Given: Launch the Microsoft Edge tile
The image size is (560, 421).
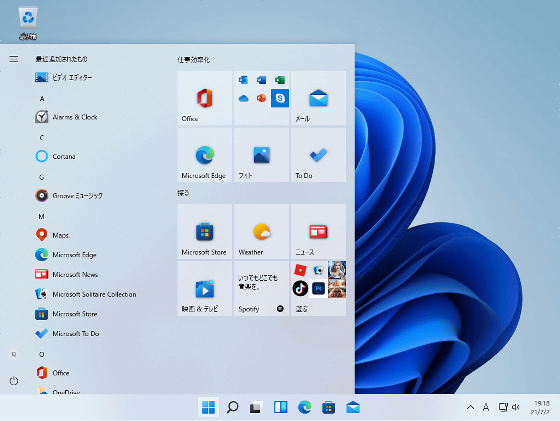Looking at the screenshot, I should pyautogui.click(x=205, y=155).
